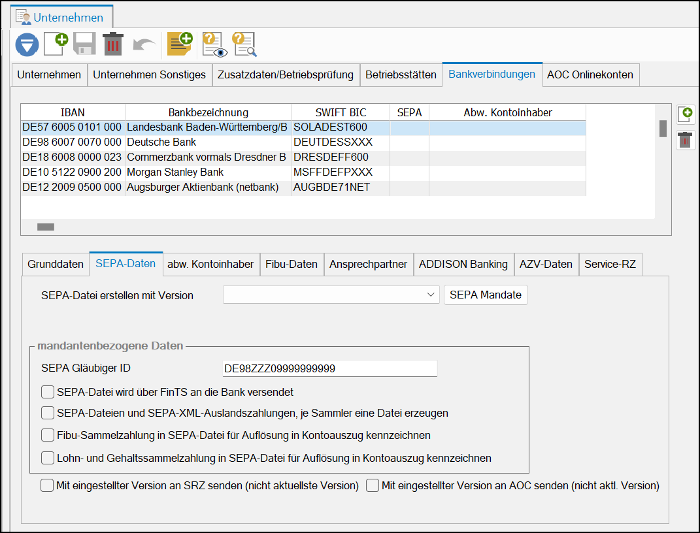Screen dimensions: 700x533
Task: Select the Augsburger Aktienbank (netbank) row
Action: point(304,187)
